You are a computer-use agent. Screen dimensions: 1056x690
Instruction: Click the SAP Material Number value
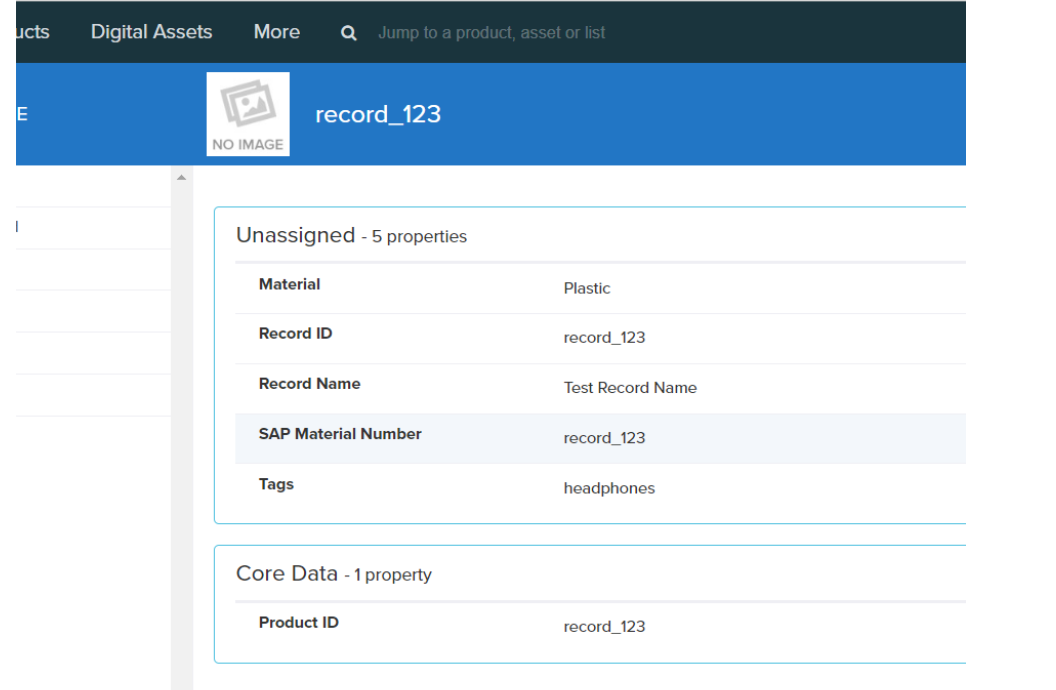604,438
